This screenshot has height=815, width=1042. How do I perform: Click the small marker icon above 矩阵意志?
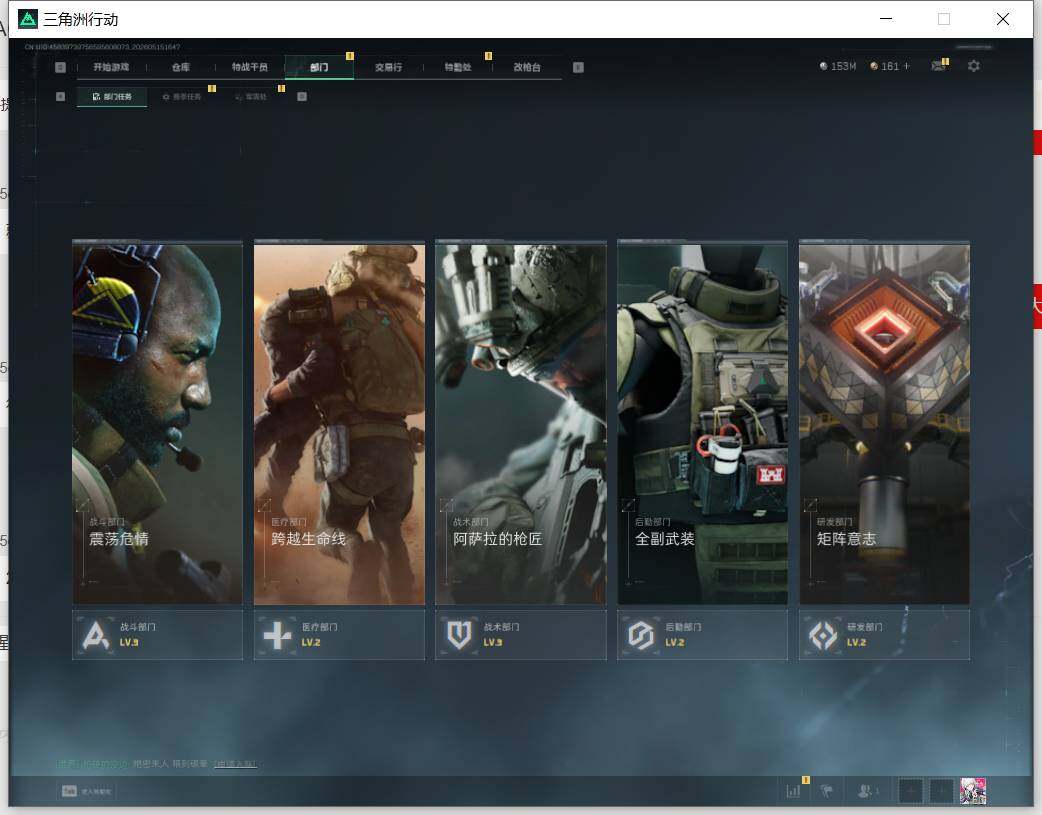(x=810, y=505)
